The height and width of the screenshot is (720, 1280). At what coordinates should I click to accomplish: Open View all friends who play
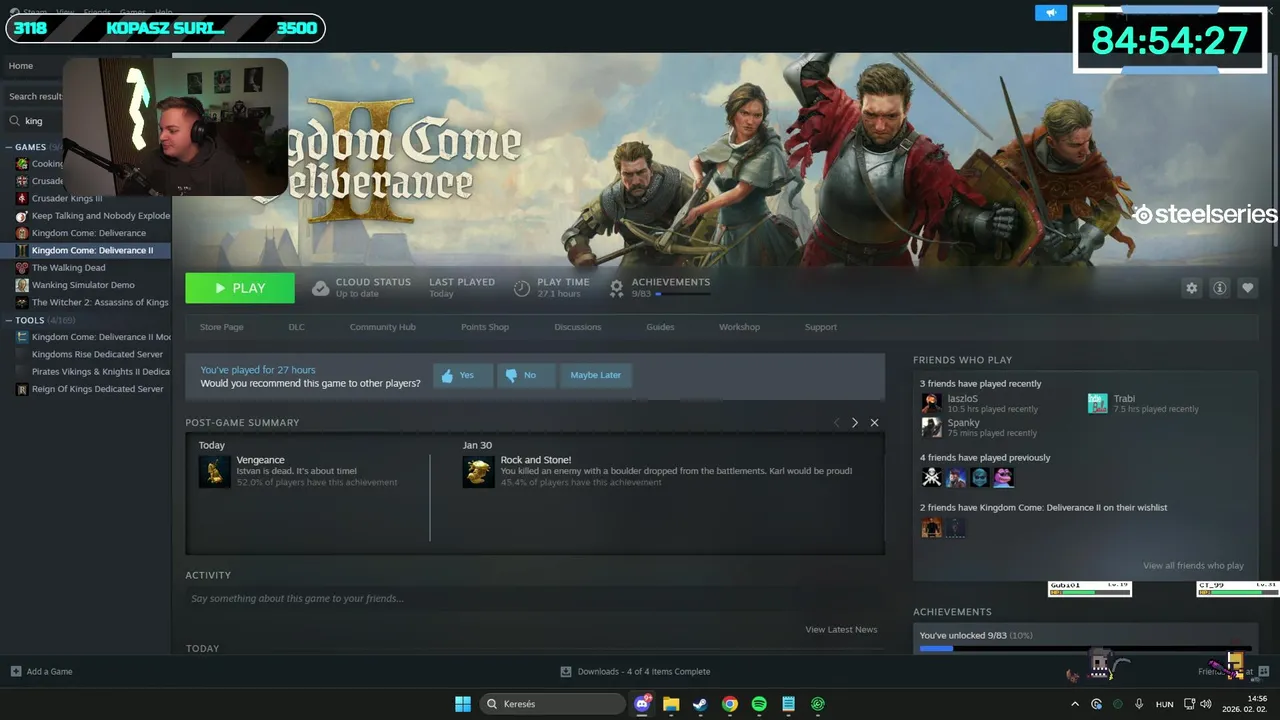pos(1193,566)
